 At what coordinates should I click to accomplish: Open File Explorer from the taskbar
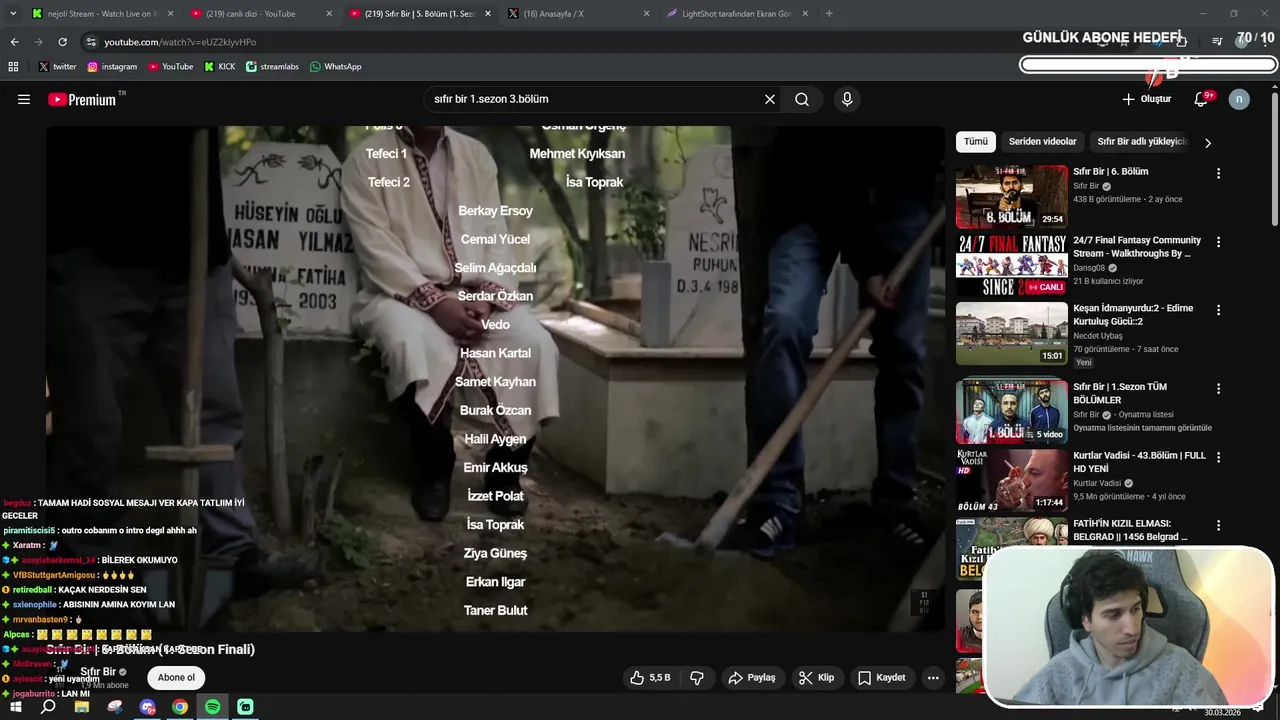pos(82,707)
